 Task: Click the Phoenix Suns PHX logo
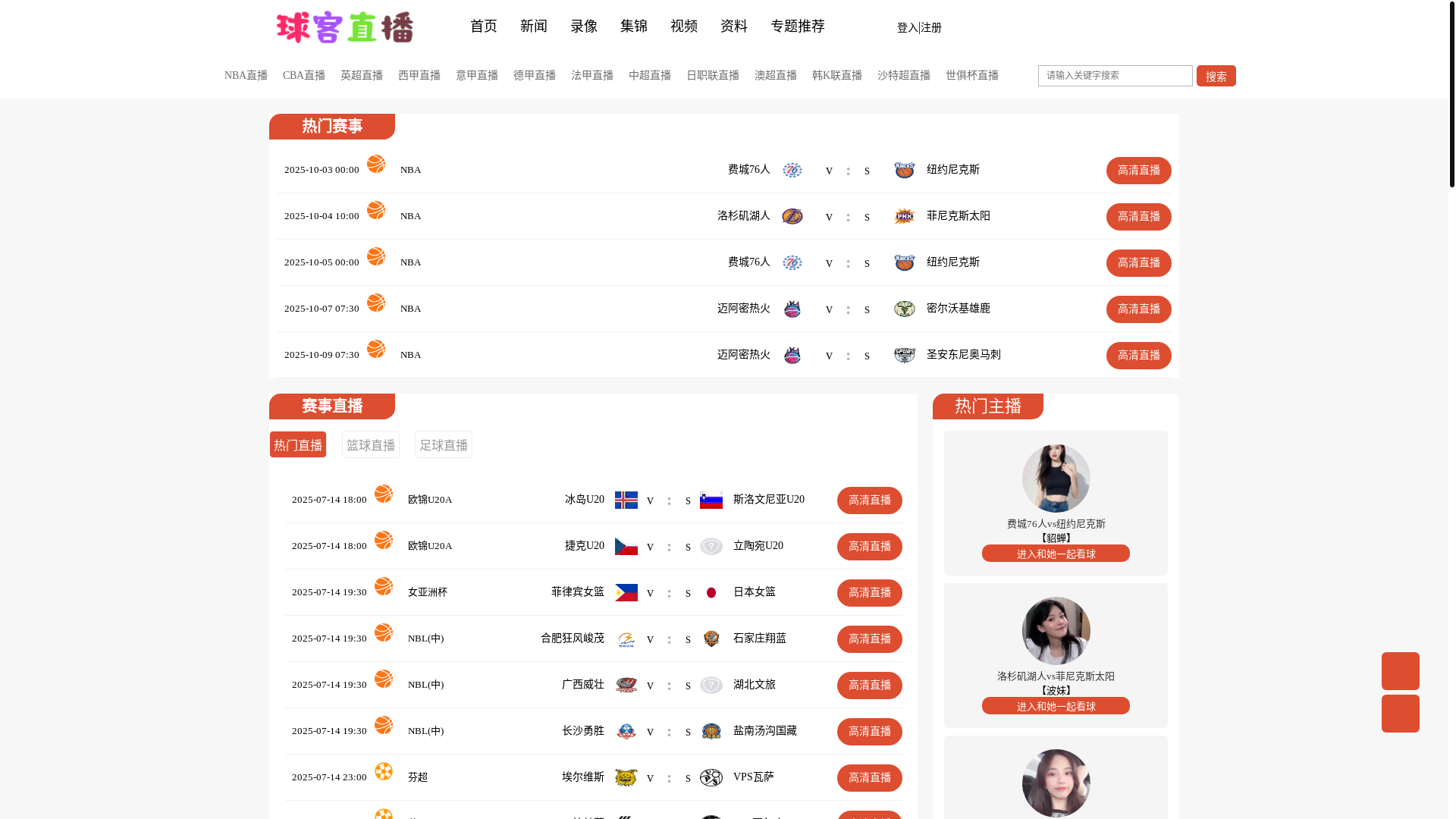pyautogui.click(x=905, y=216)
